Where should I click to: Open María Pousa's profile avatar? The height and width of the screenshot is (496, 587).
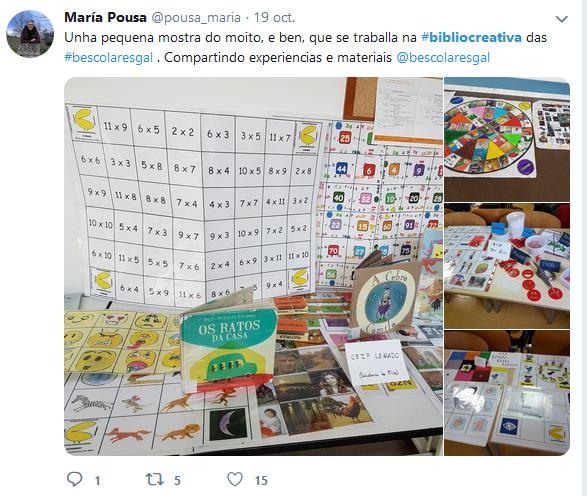30,34
